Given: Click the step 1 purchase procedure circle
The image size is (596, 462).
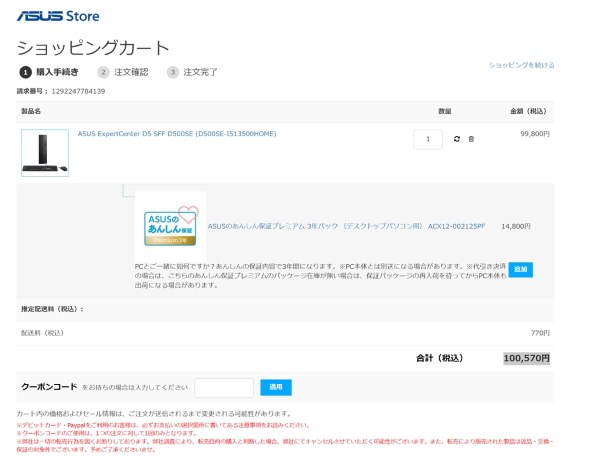Looking at the screenshot, I should pos(25,72).
